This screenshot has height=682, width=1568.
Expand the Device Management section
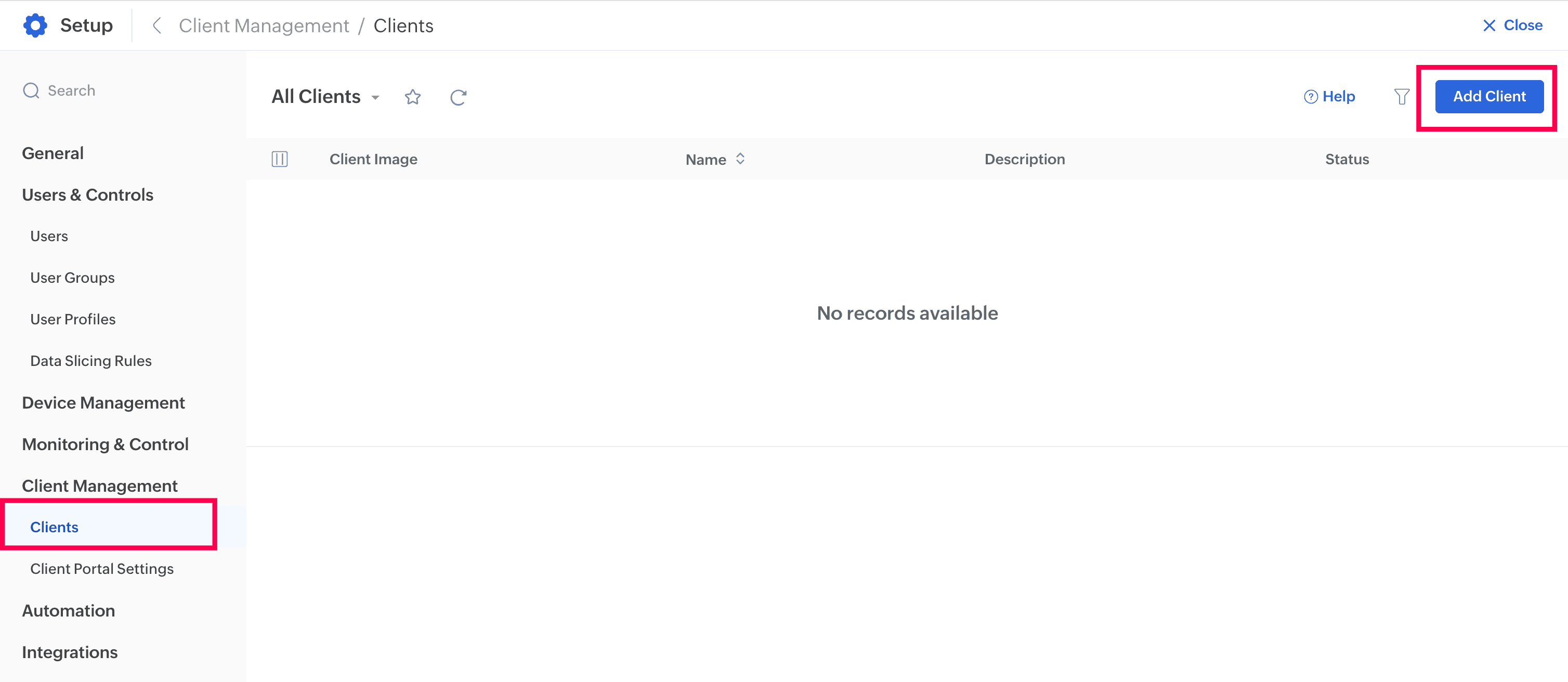103,403
